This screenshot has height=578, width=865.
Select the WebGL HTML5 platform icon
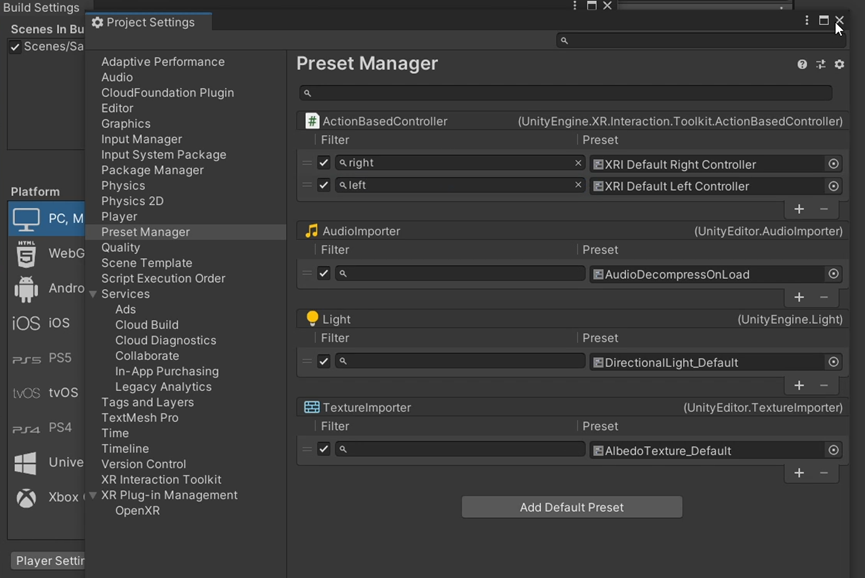coord(26,254)
